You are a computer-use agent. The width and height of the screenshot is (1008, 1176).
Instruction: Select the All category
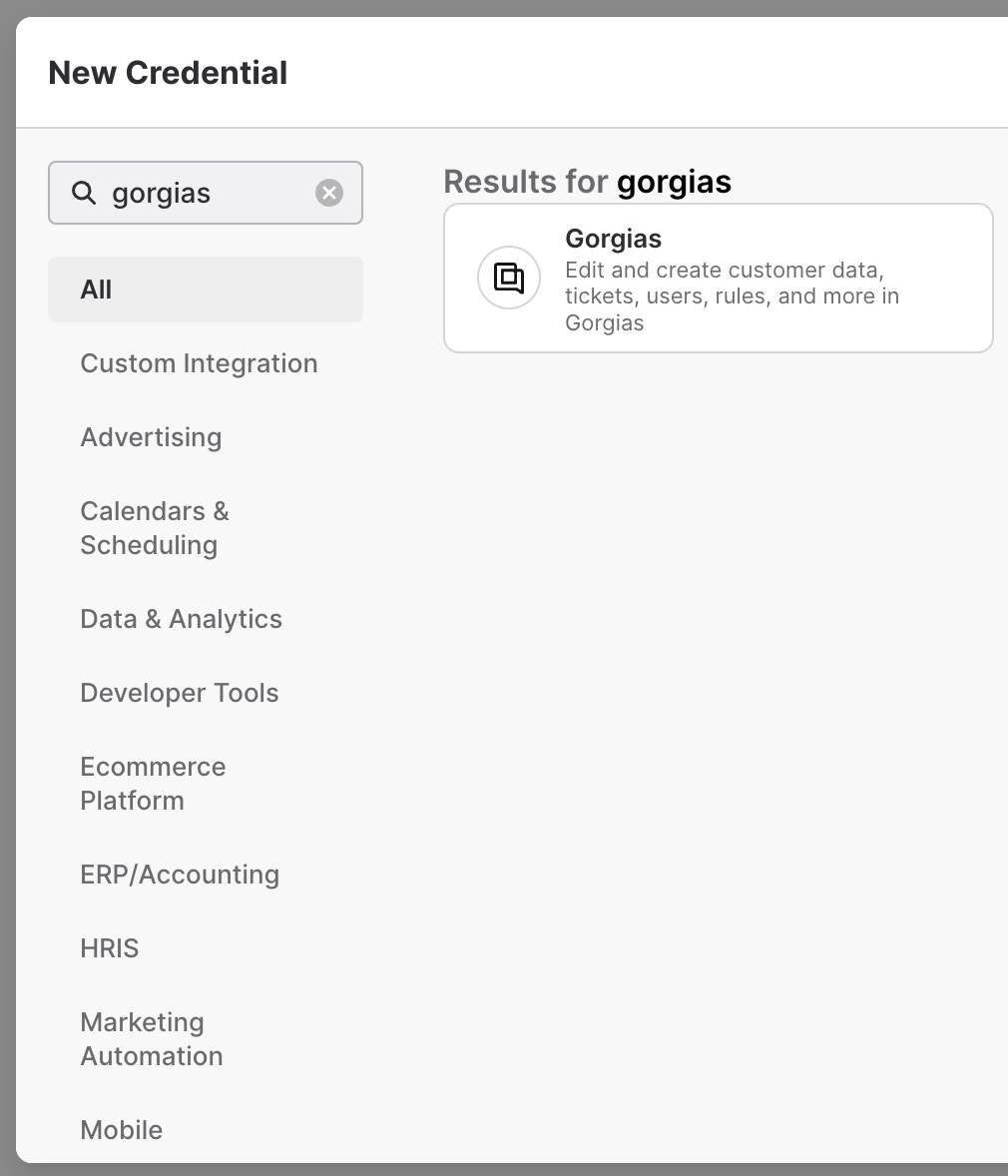206,290
